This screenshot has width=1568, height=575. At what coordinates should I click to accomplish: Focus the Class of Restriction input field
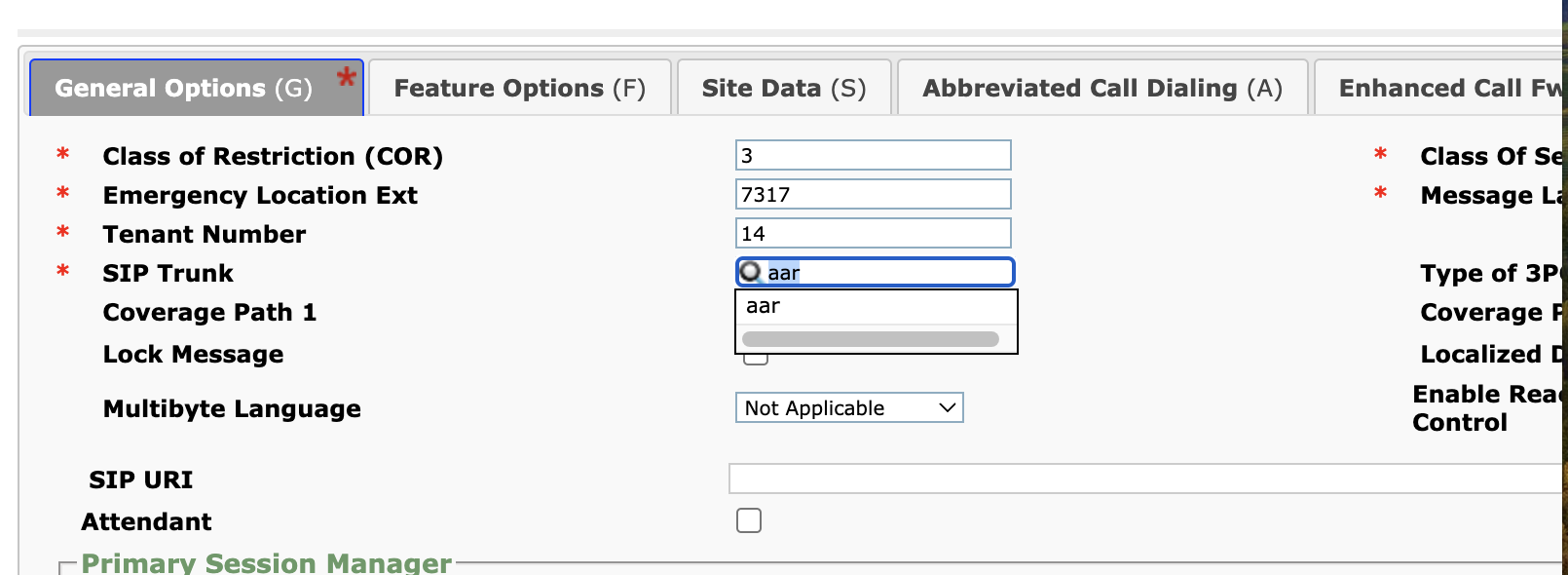coord(873,156)
